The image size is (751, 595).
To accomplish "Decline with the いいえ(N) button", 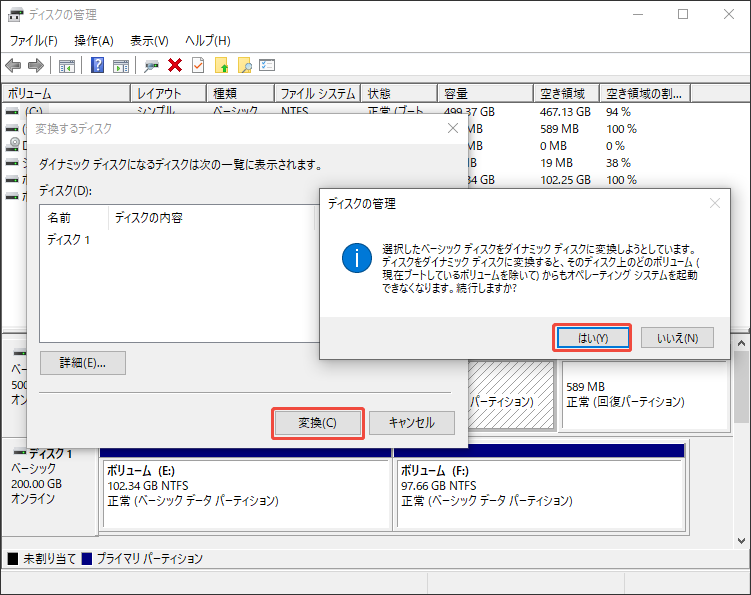I will point(677,338).
